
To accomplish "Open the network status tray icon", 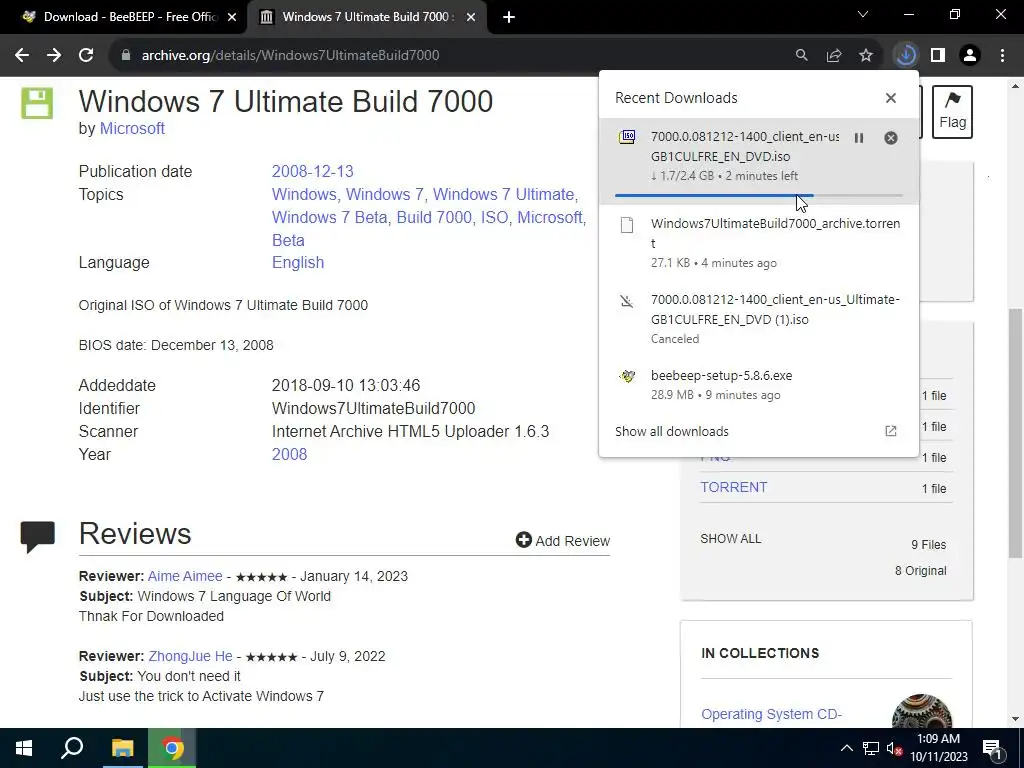I will coord(871,748).
